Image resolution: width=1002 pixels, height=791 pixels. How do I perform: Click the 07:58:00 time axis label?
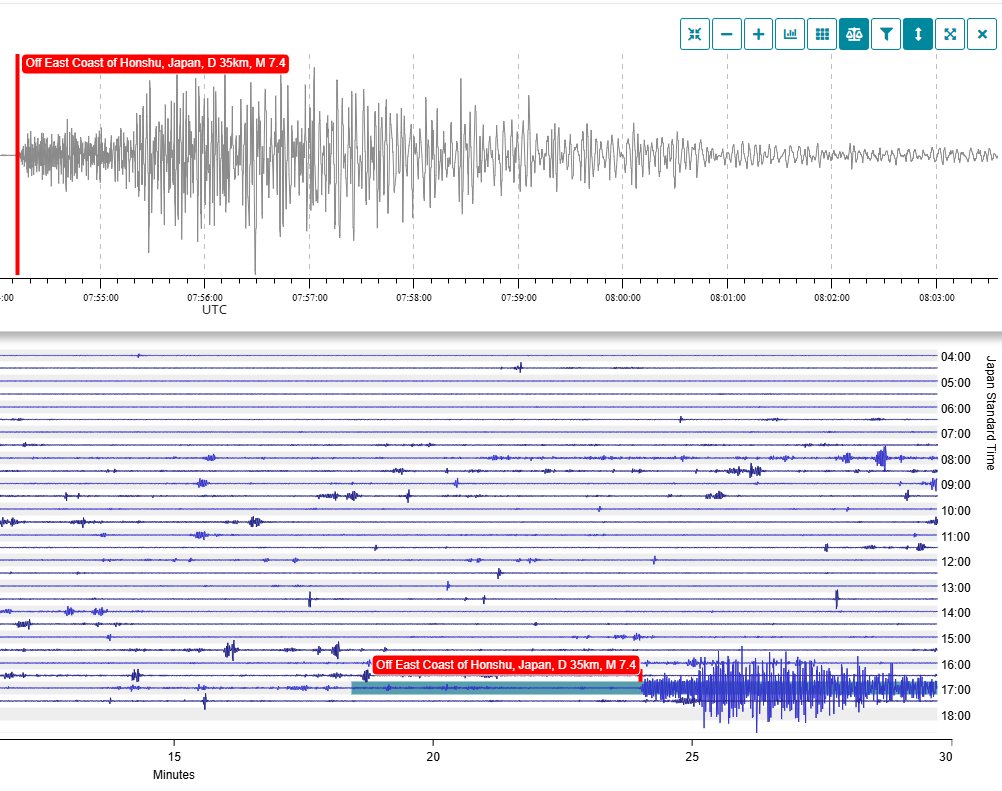(414, 298)
